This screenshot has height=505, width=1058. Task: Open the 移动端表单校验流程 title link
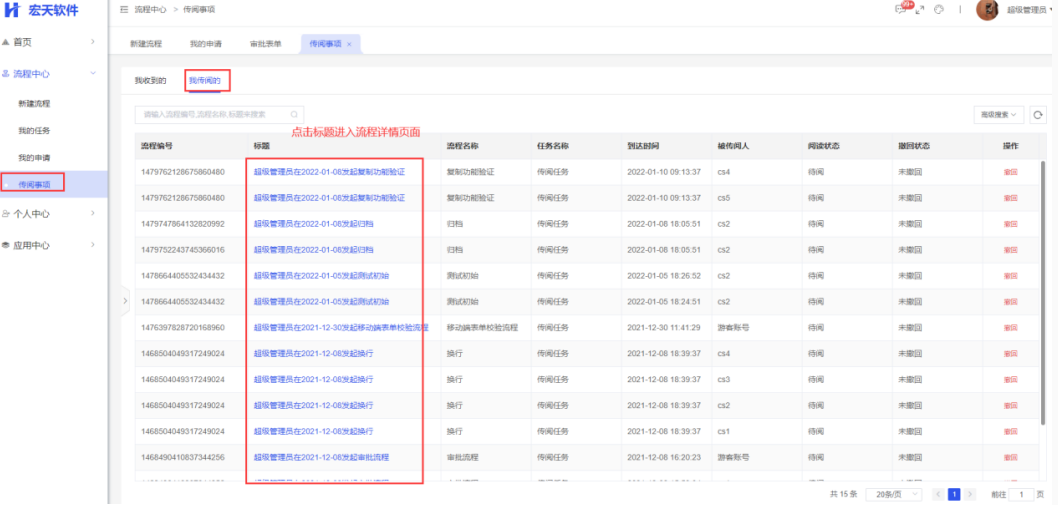pyautogui.click(x=340, y=328)
